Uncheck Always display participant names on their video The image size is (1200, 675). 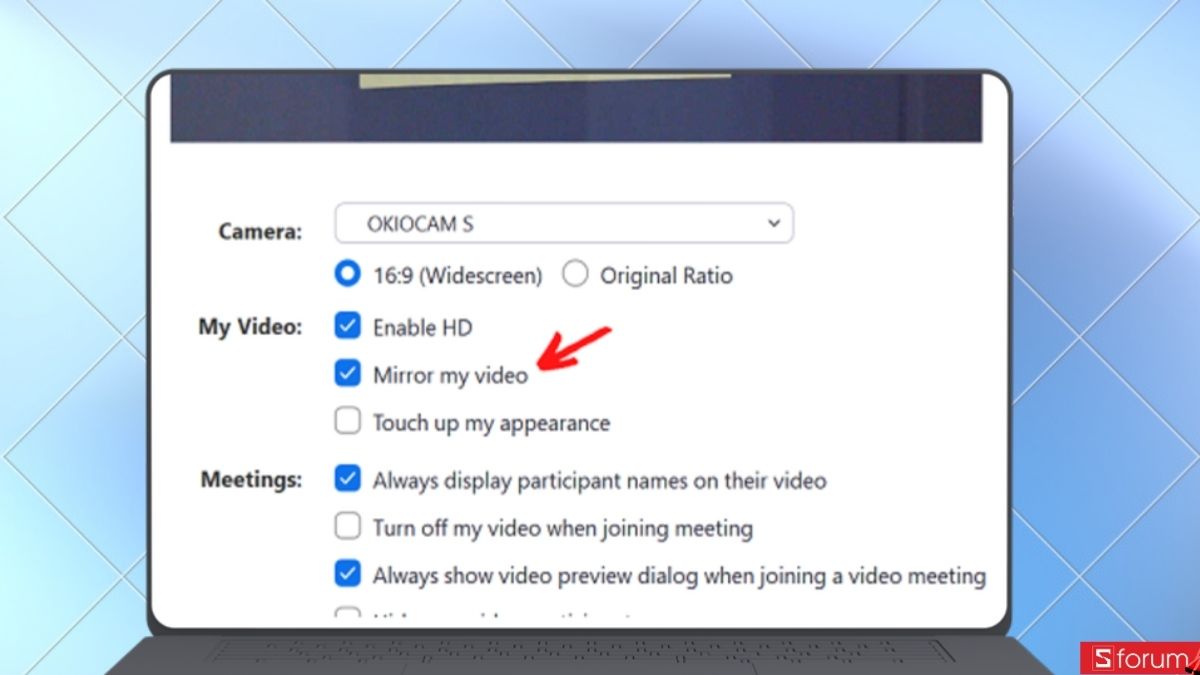tap(347, 479)
